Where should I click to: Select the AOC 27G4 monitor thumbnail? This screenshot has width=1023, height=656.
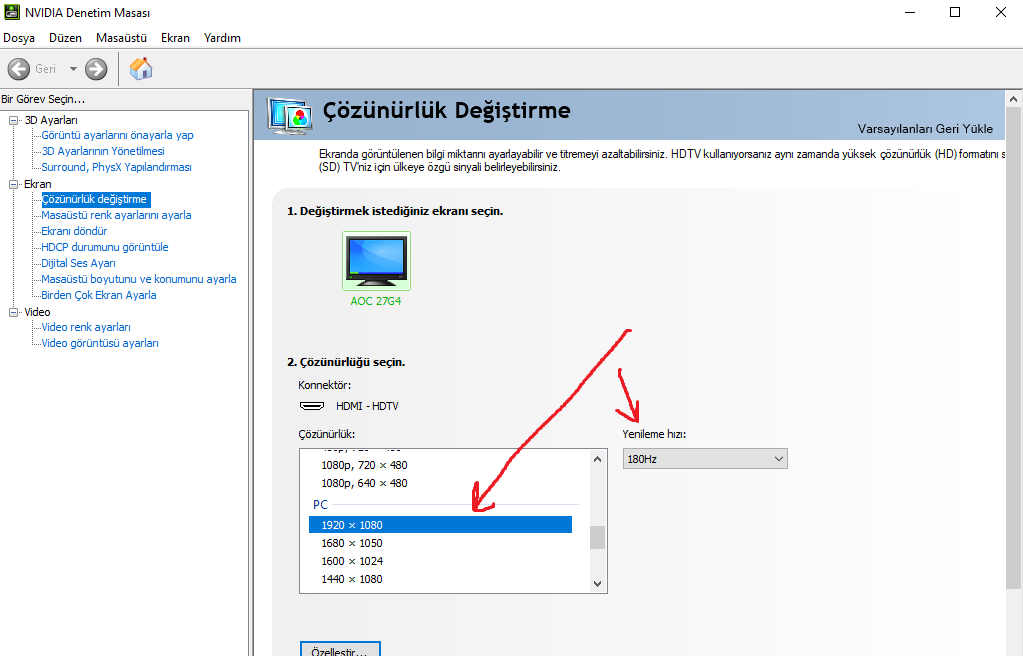click(x=376, y=261)
